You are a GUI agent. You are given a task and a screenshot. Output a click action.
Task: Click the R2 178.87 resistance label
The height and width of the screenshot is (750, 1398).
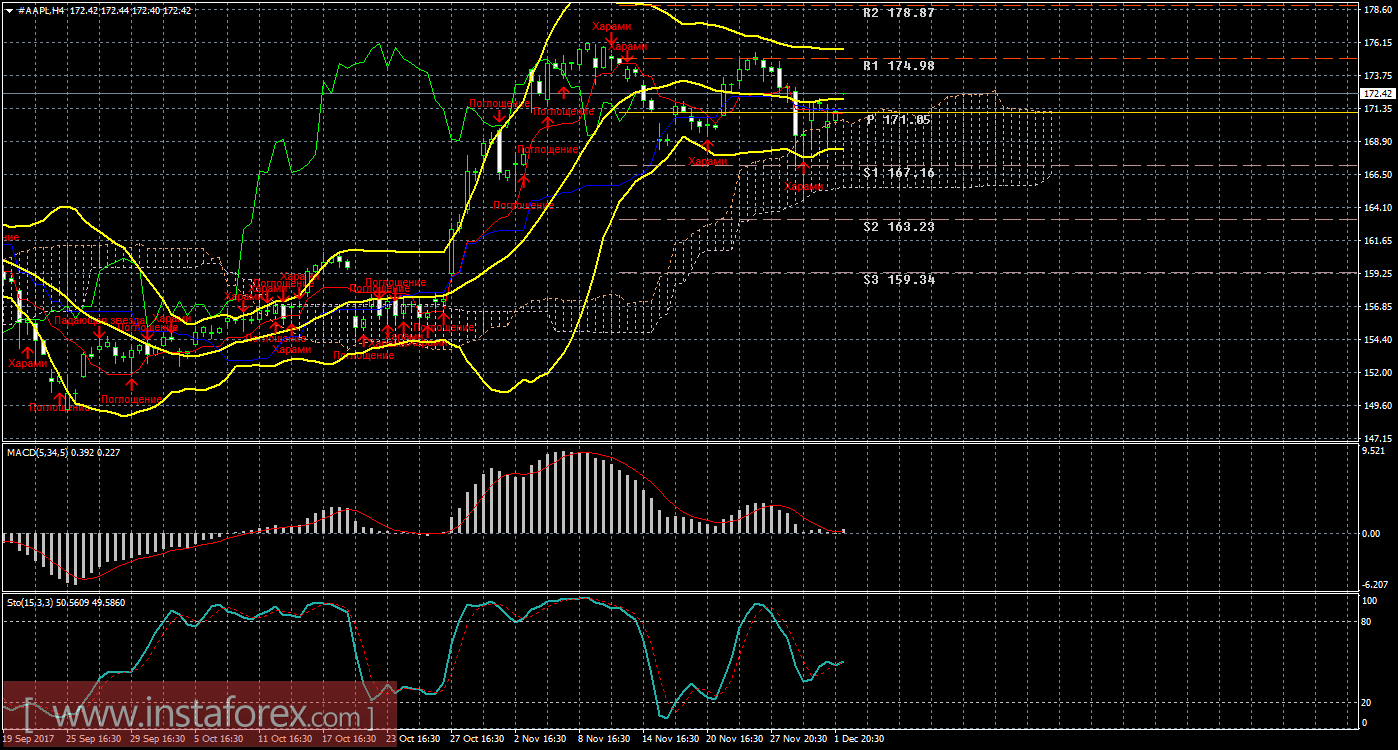pyautogui.click(x=897, y=14)
